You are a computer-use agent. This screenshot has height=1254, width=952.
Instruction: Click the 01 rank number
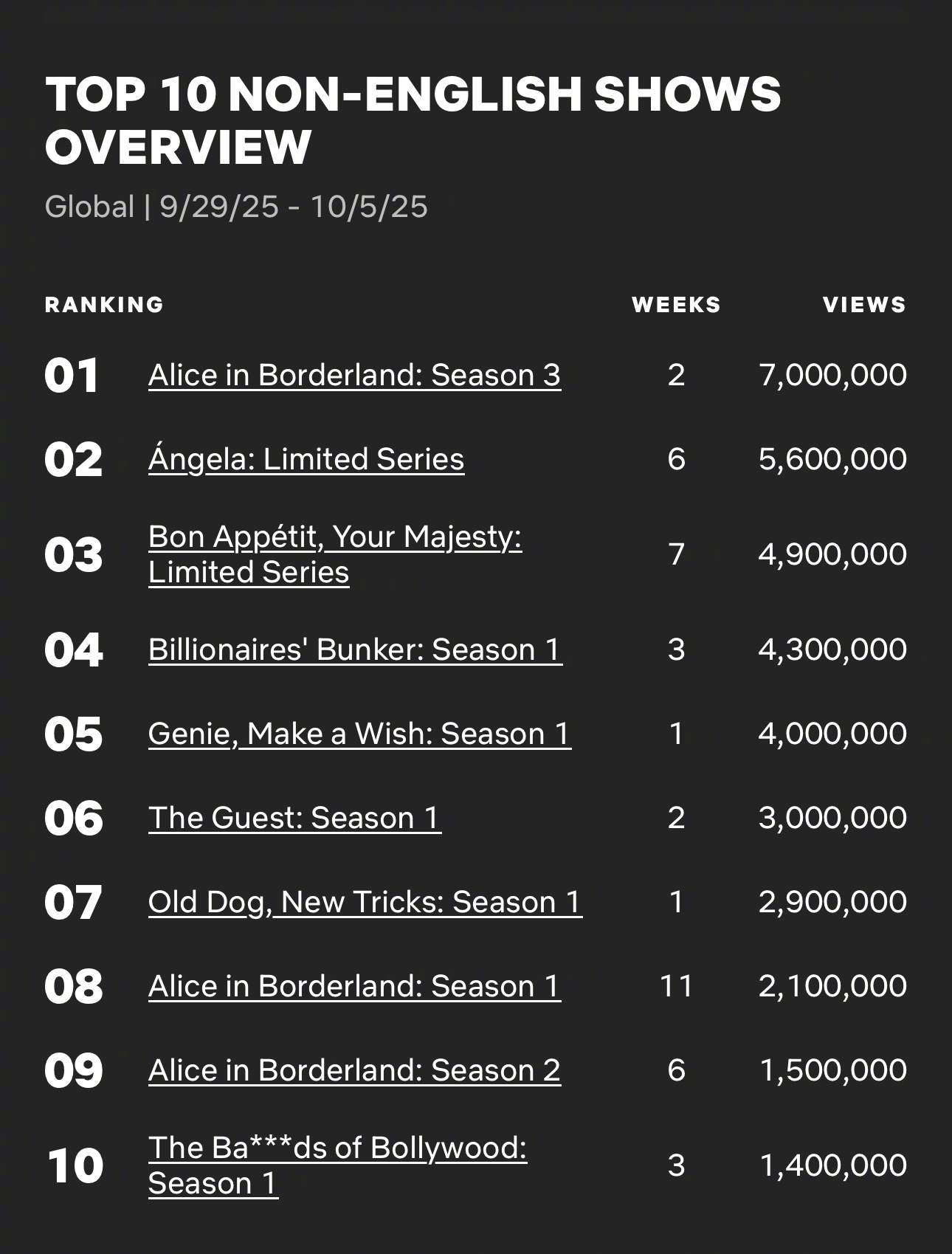(72, 376)
